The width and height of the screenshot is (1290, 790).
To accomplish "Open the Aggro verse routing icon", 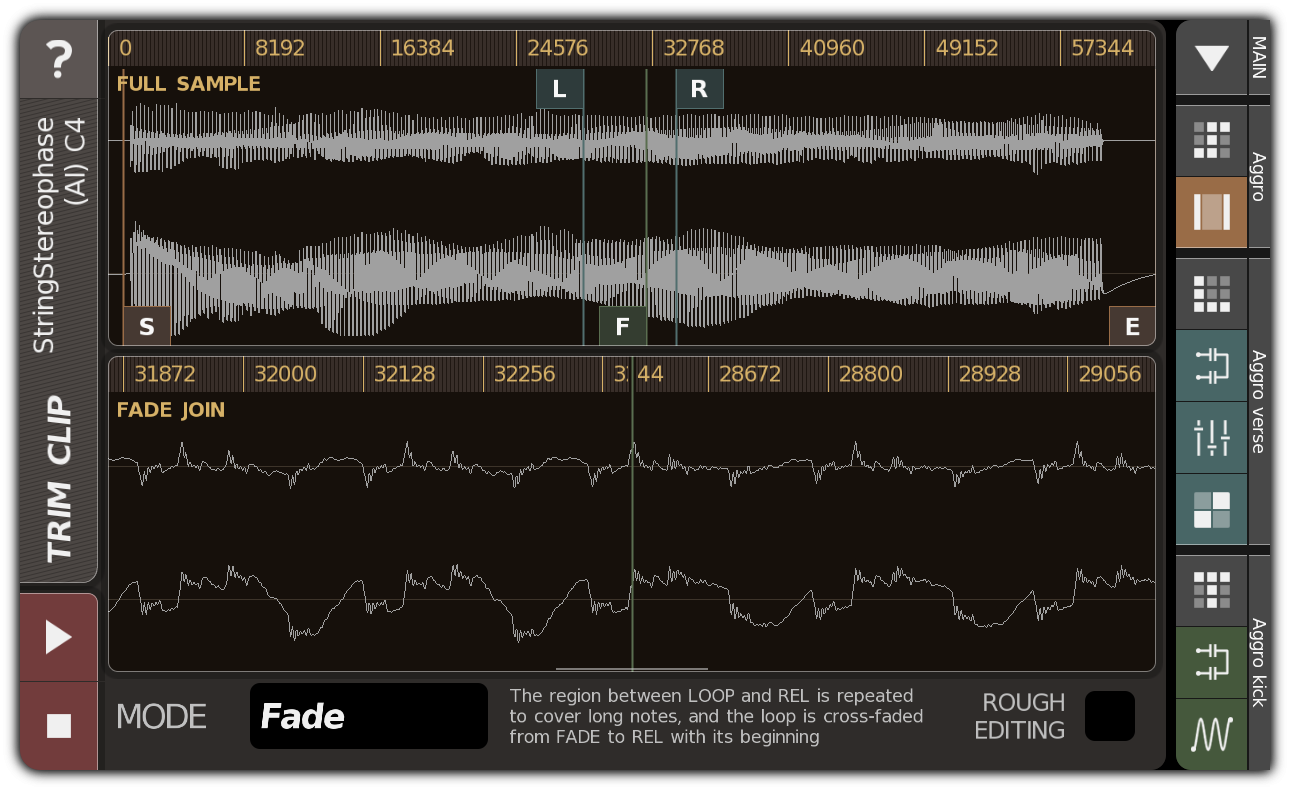I will point(1211,366).
